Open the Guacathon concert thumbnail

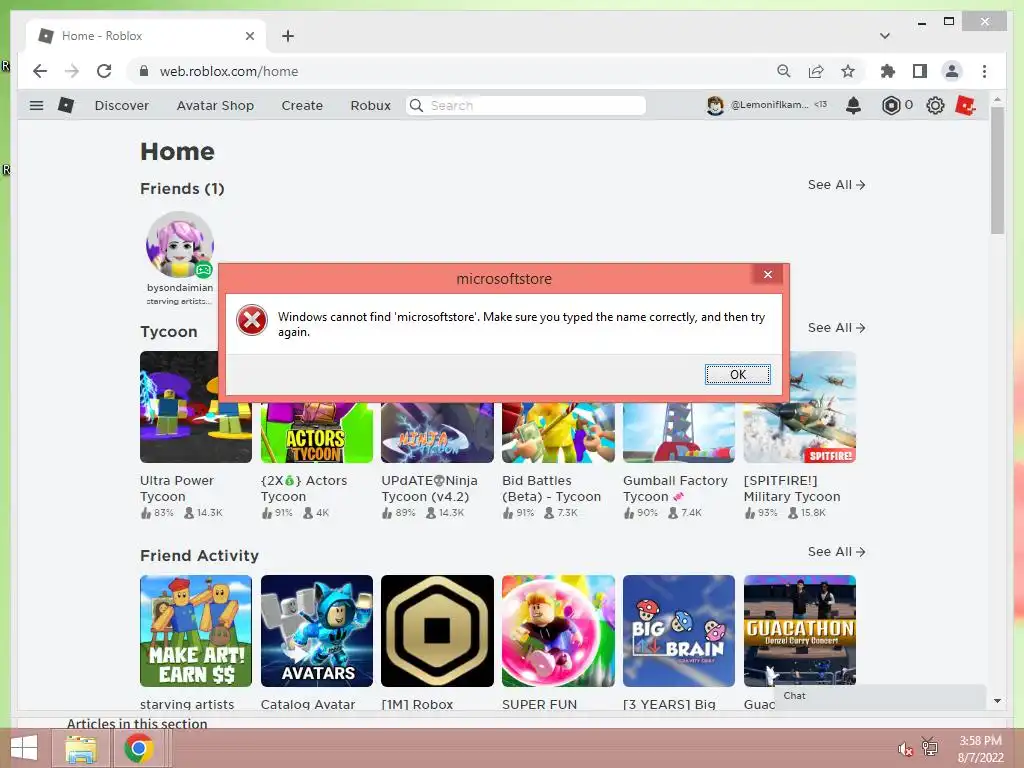click(x=800, y=630)
